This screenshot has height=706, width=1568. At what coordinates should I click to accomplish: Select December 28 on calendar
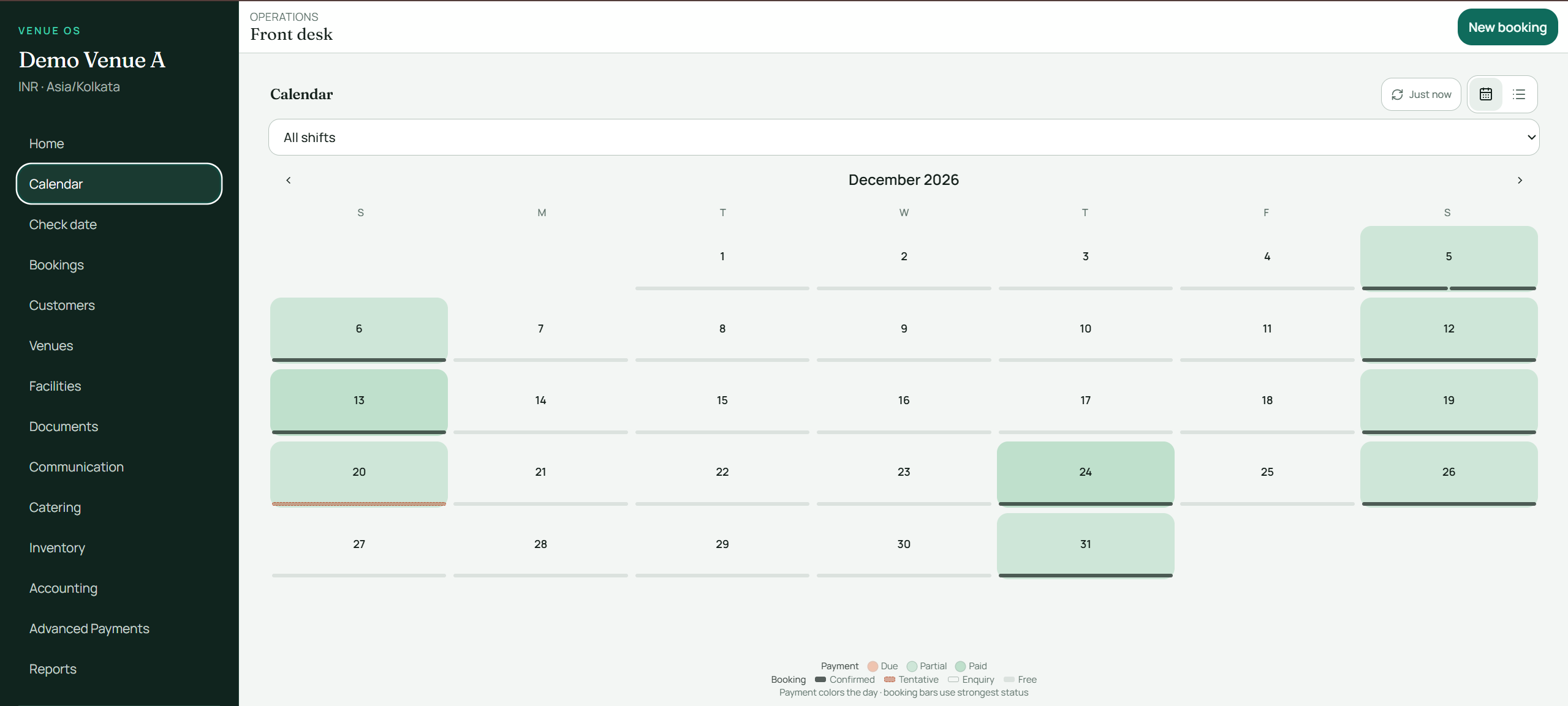[x=540, y=546]
